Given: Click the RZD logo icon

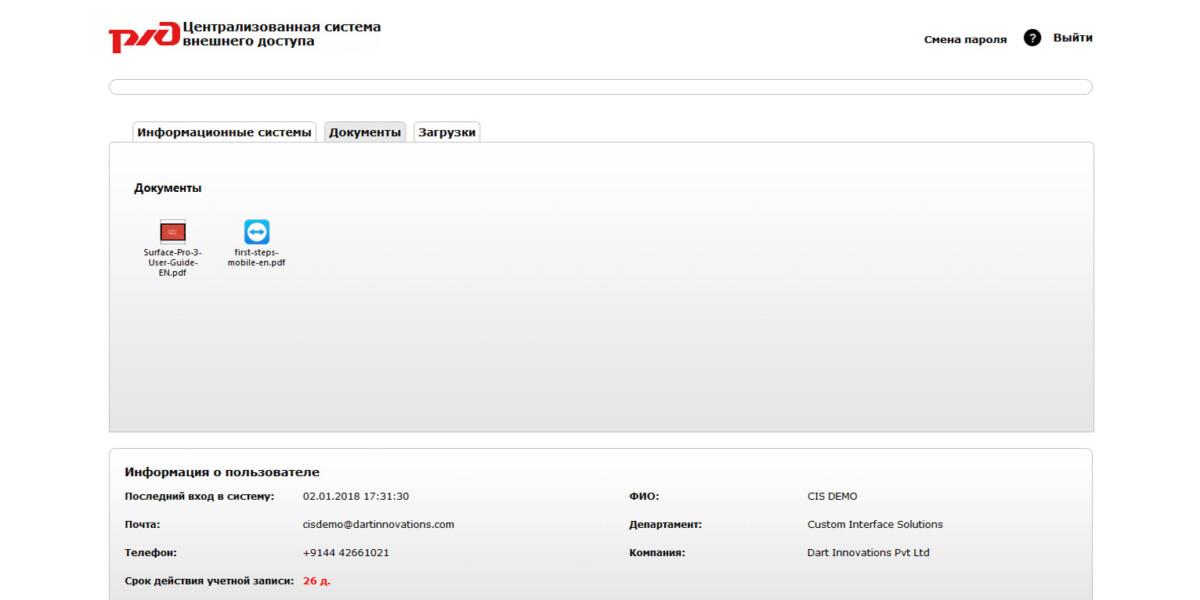Looking at the screenshot, I should 143,37.
